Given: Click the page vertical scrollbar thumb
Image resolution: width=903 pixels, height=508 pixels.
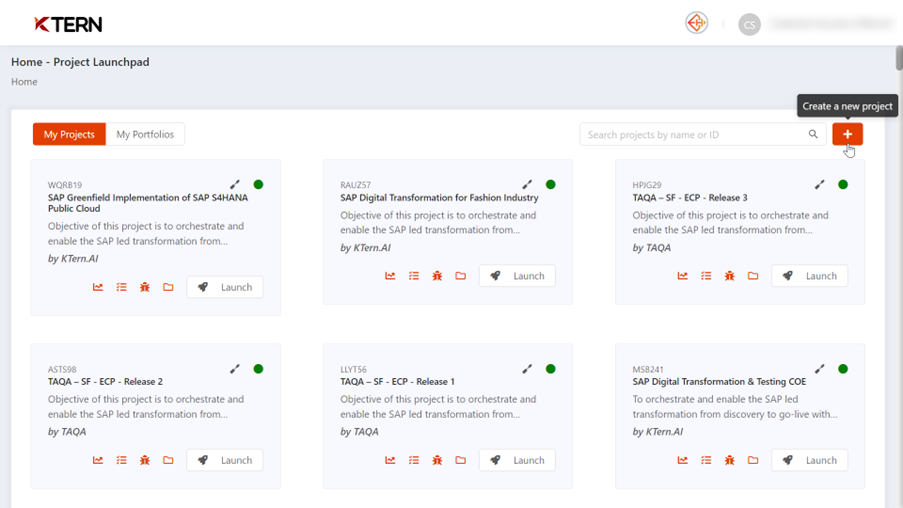Looking at the screenshot, I should 899,58.
